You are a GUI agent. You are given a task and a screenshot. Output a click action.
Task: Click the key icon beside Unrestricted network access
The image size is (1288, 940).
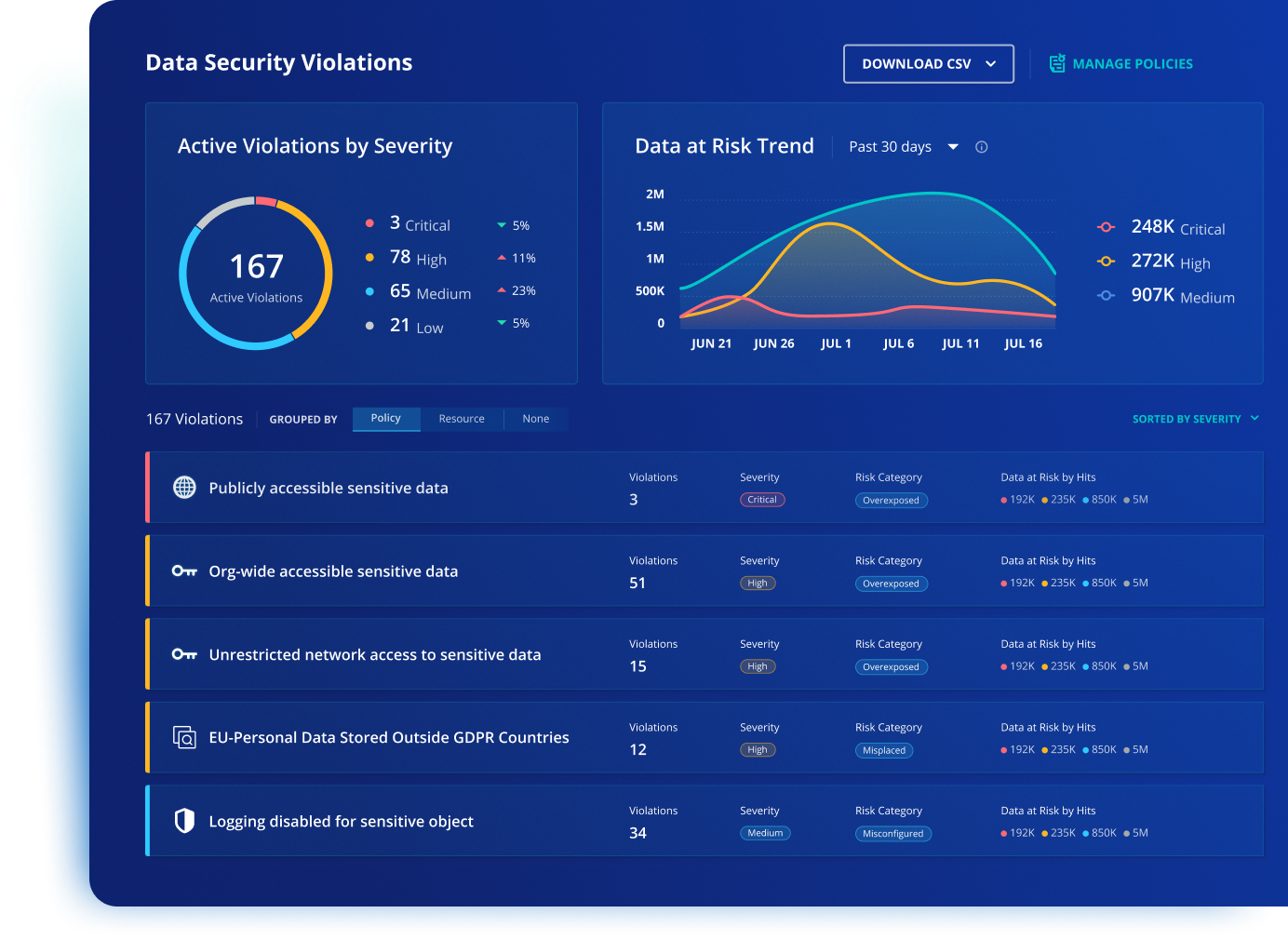coord(184,654)
